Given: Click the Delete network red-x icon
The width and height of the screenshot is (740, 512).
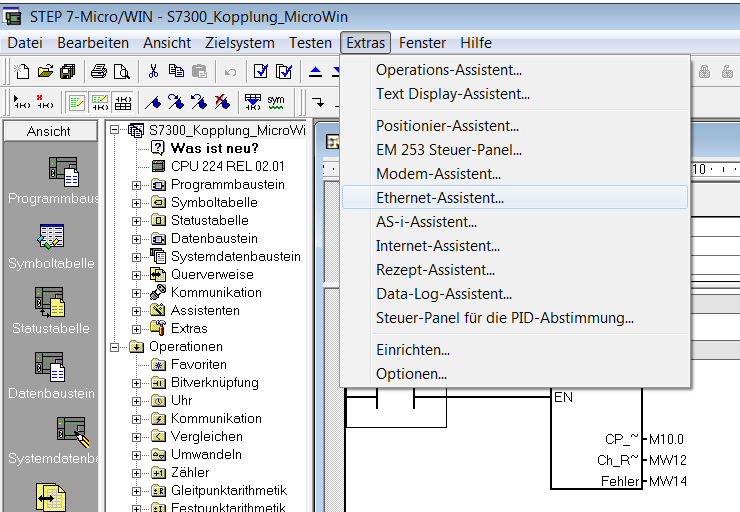Looking at the screenshot, I should [45, 101].
